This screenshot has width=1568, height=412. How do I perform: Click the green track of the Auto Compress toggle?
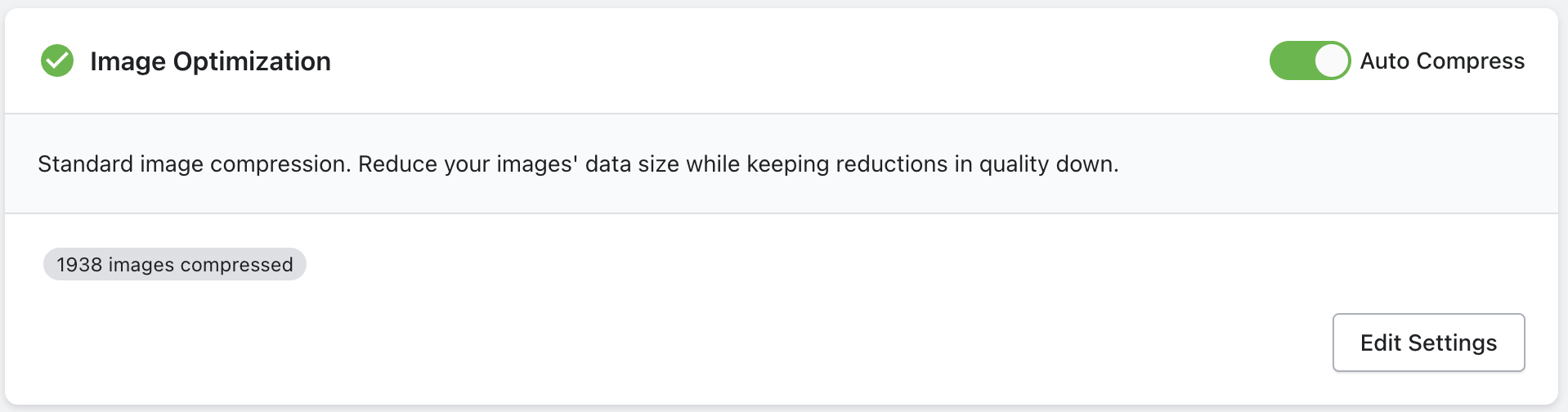coord(1292,60)
